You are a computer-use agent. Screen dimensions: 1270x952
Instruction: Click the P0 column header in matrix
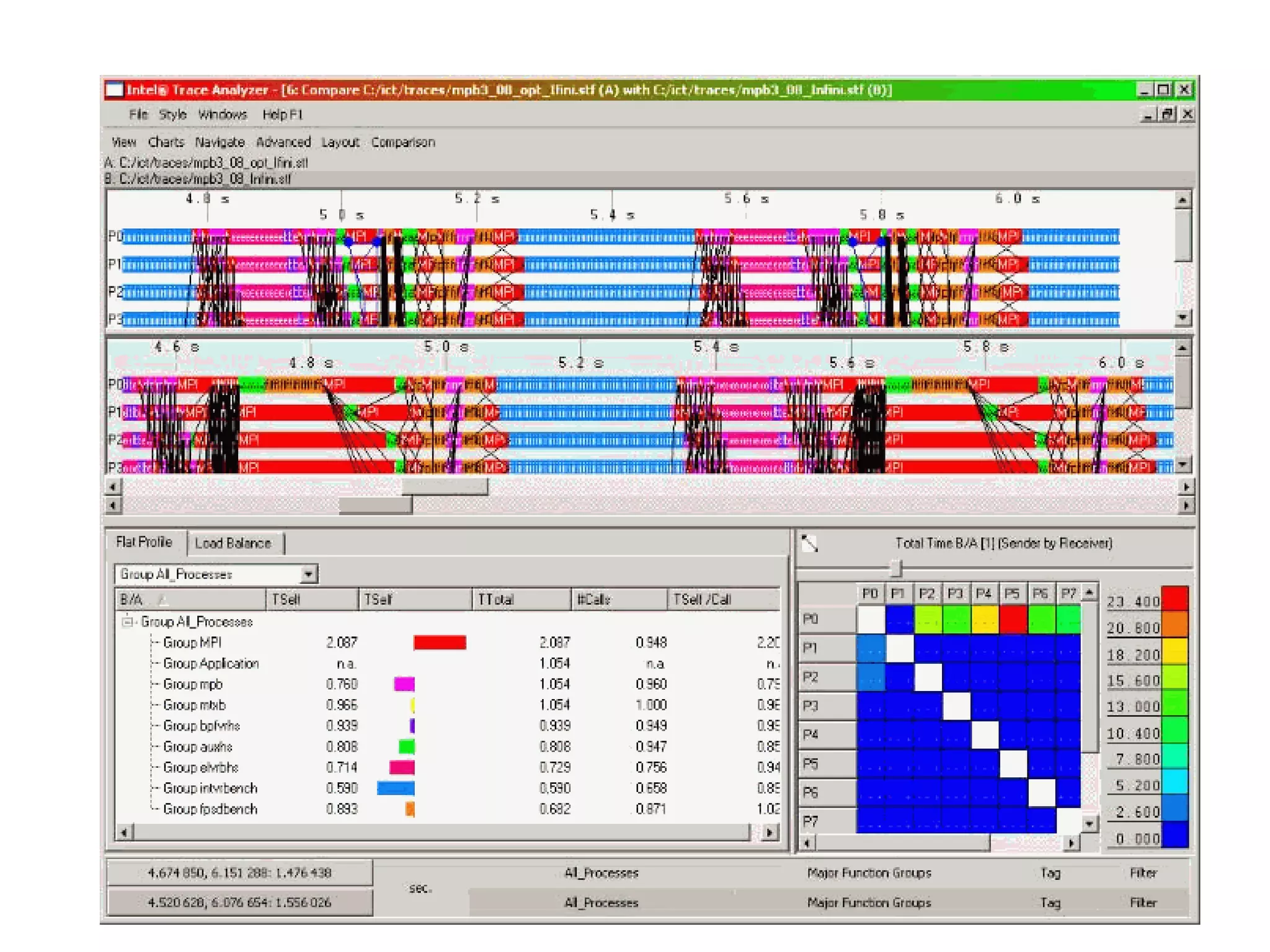coord(871,594)
